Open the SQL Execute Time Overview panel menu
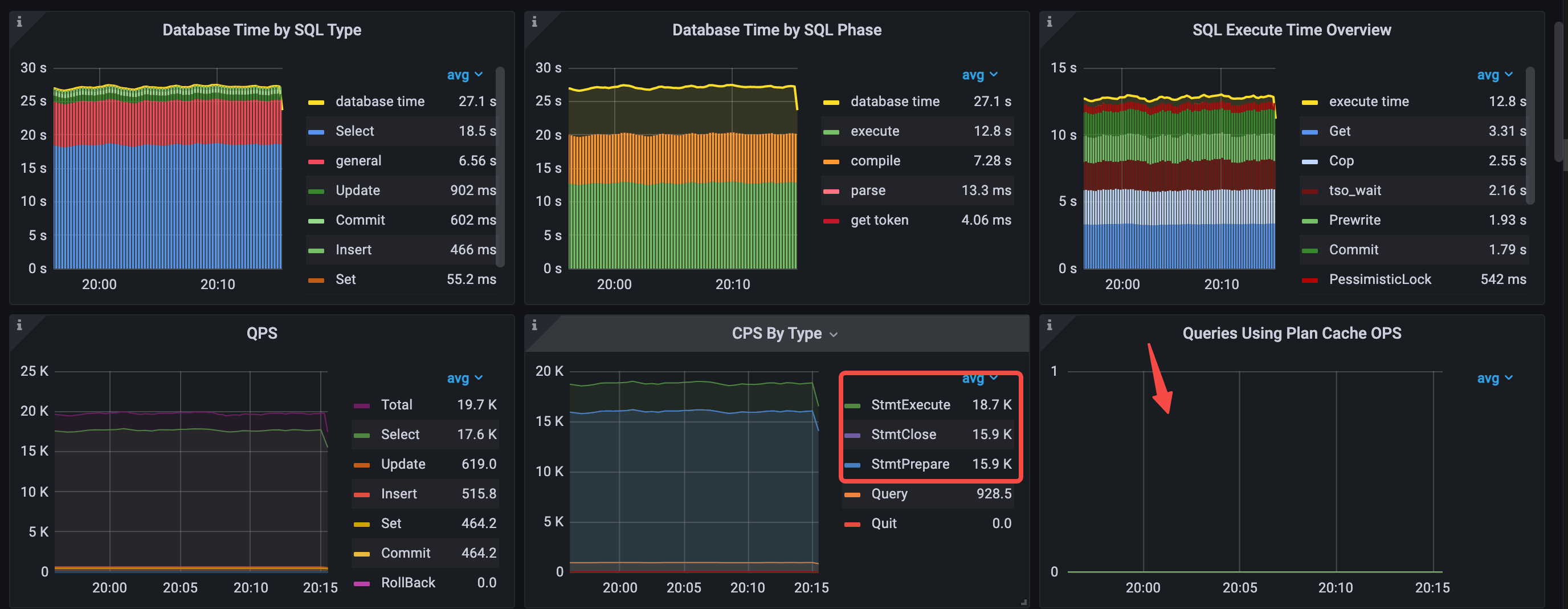1568x609 pixels. [1292, 29]
